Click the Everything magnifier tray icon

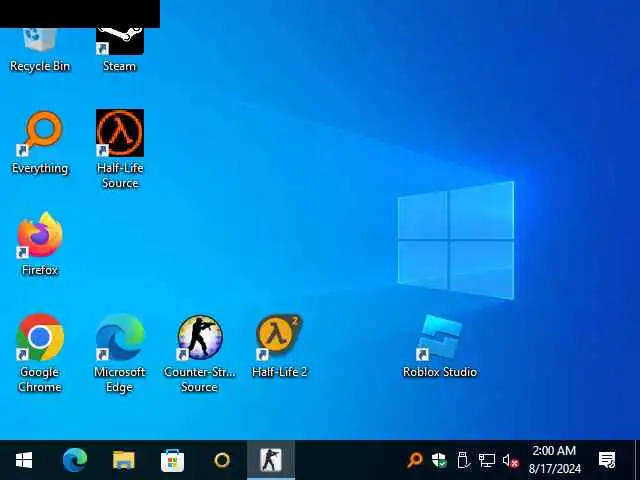414,460
